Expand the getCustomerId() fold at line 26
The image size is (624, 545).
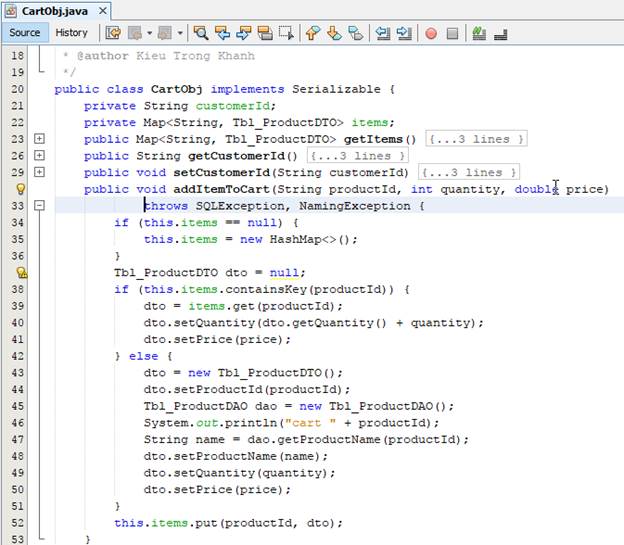point(39,155)
